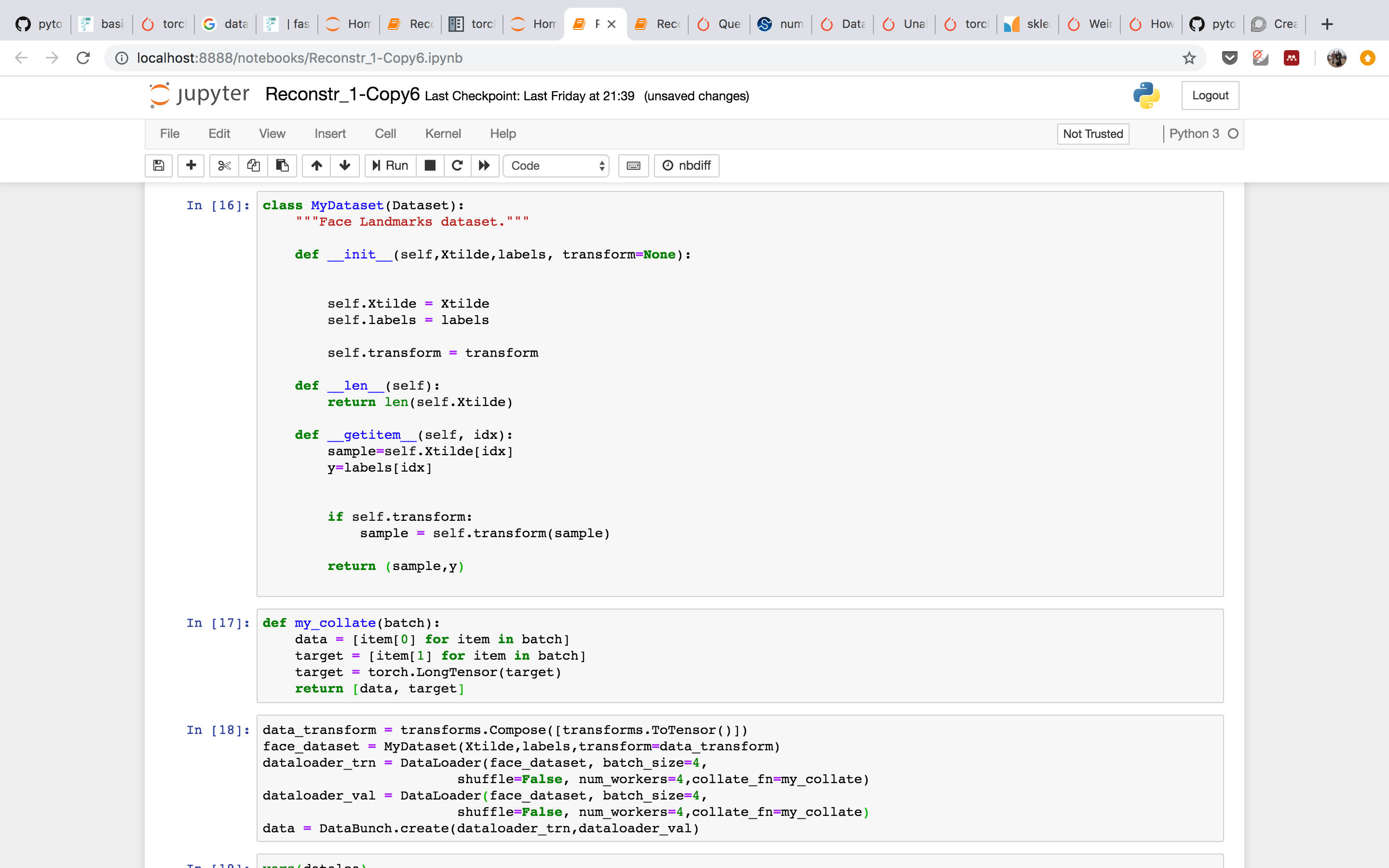Open the Help menu

(503, 133)
